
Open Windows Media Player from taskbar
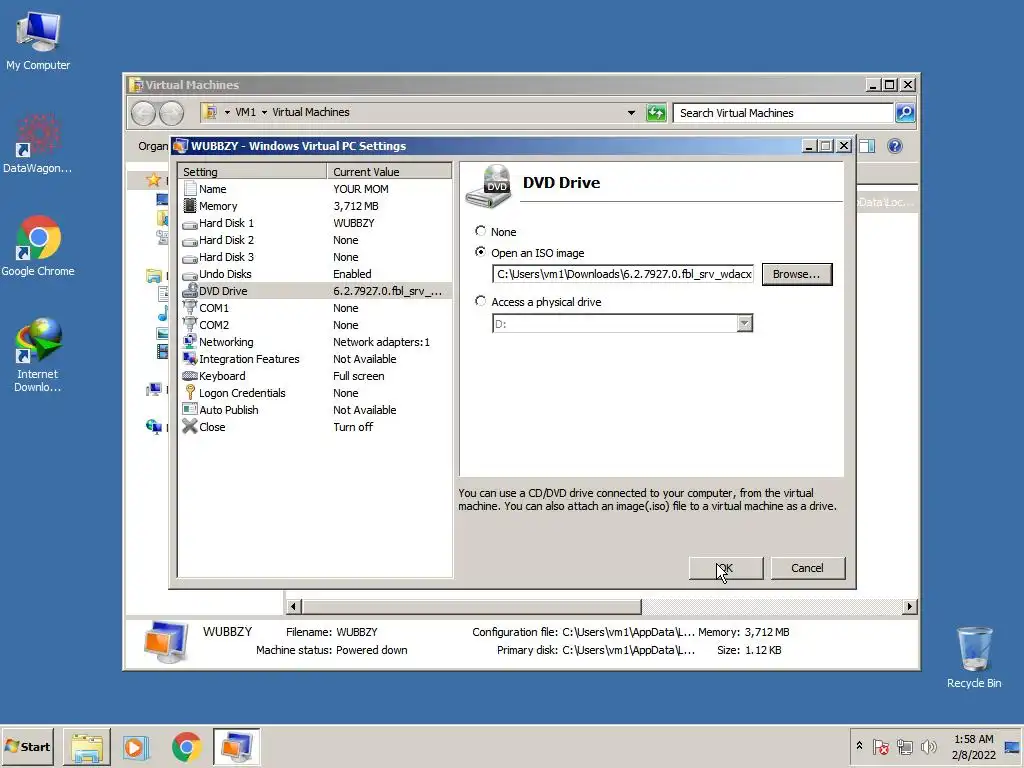tap(136, 746)
